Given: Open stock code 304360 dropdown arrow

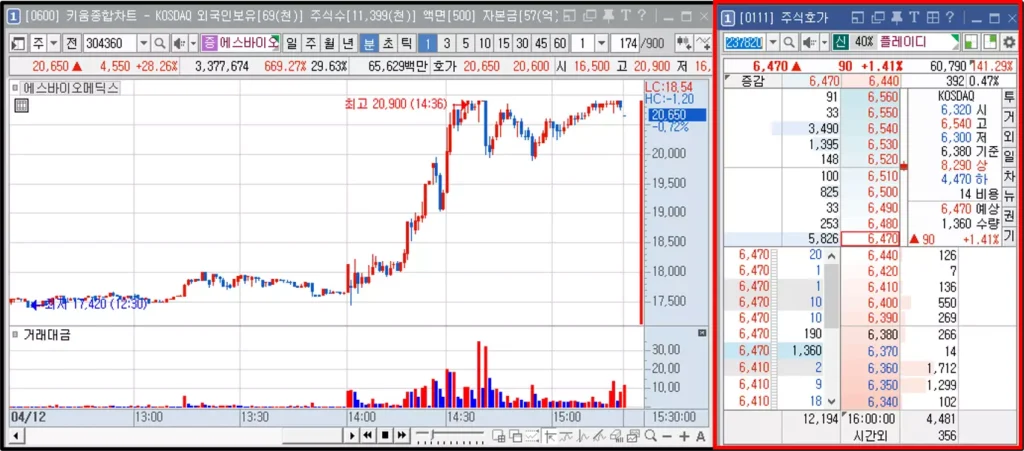Looking at the screenshot, I should pyautogui.click(x=144, y=44).
